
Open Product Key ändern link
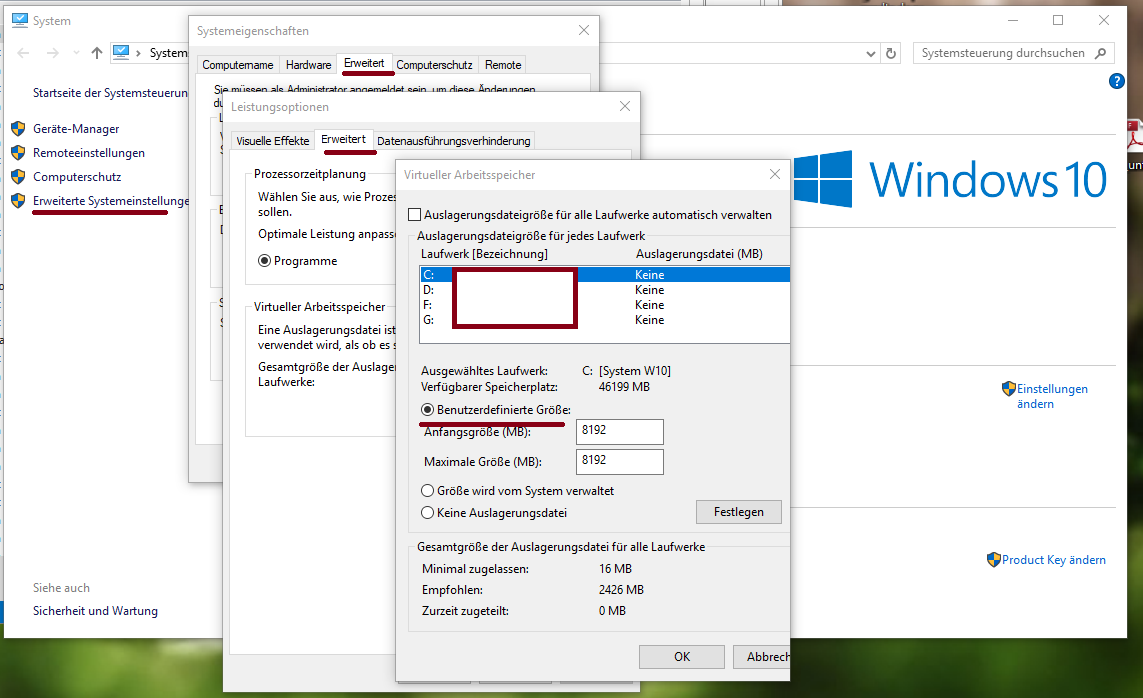pyautogui.click(x=1053, y=560)
